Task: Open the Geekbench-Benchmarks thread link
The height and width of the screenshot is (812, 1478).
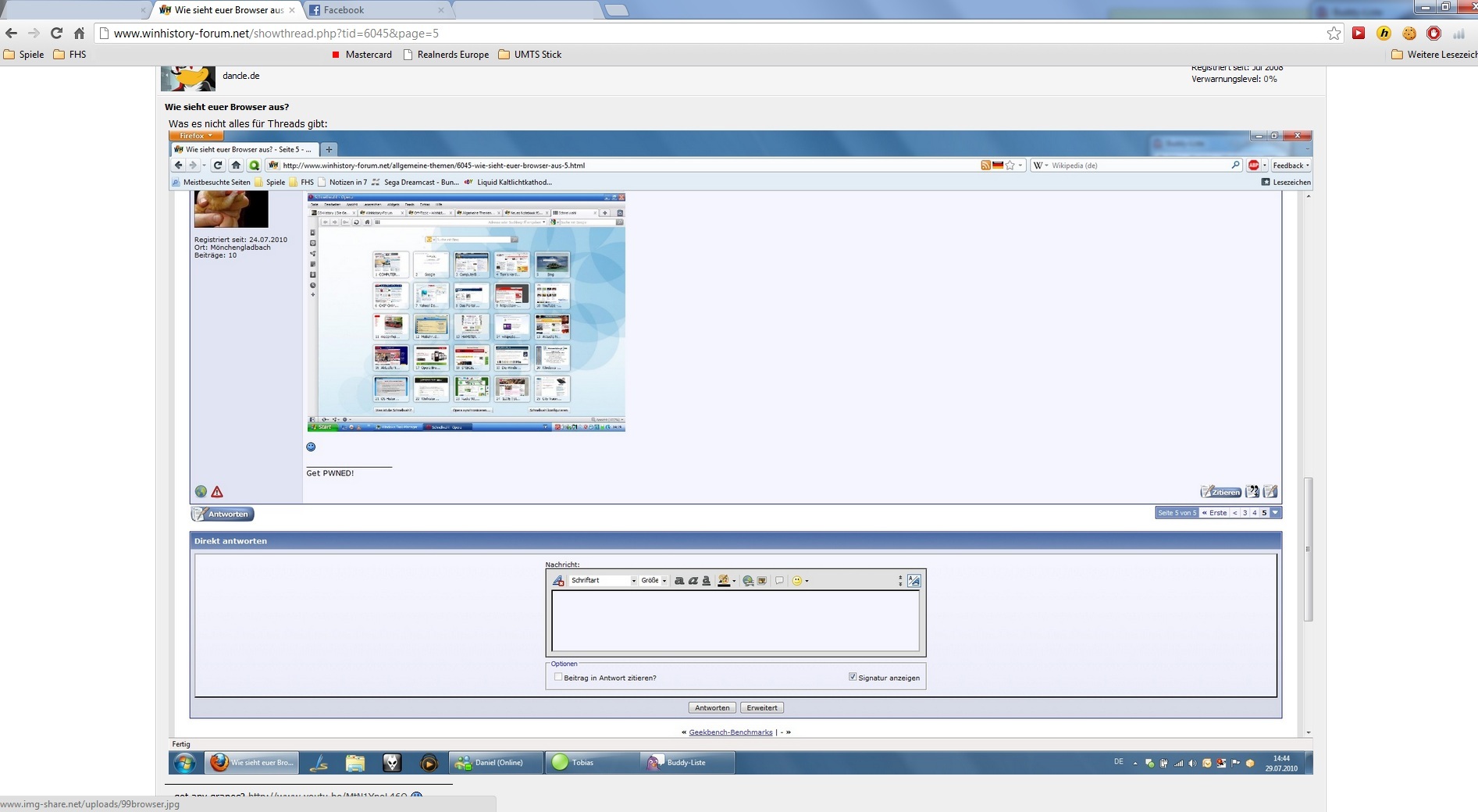Action: (730, 732)
